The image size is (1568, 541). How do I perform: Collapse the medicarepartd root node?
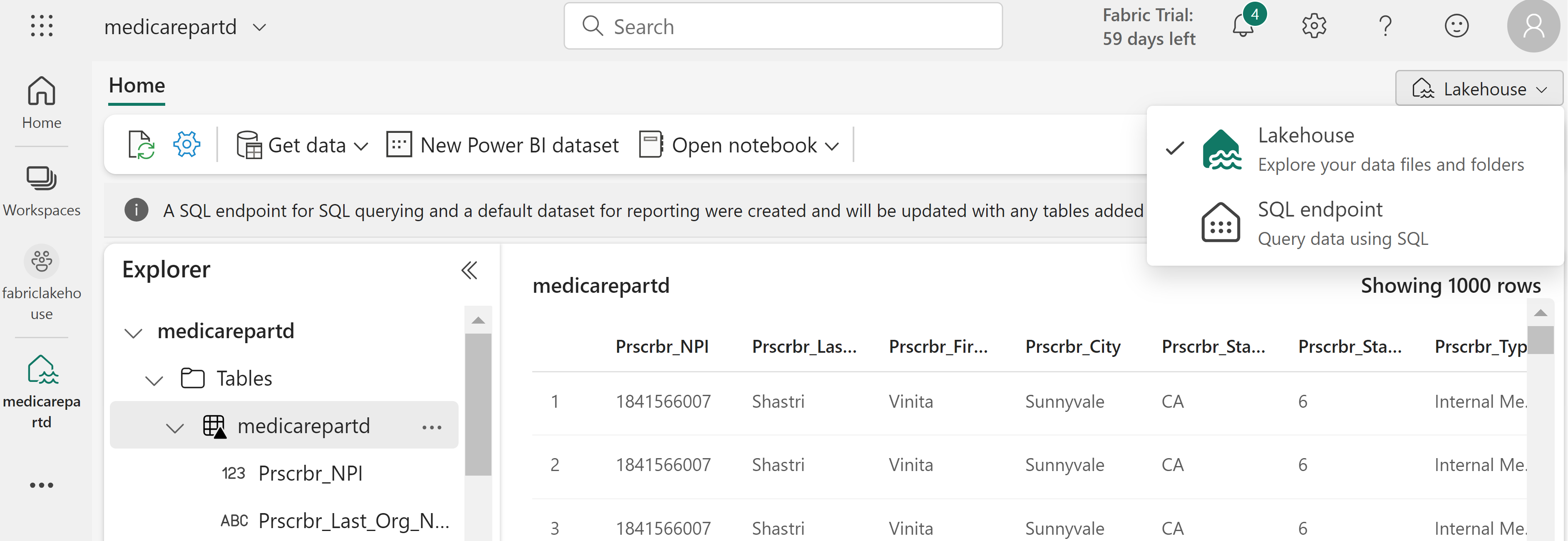pos(133,333)
